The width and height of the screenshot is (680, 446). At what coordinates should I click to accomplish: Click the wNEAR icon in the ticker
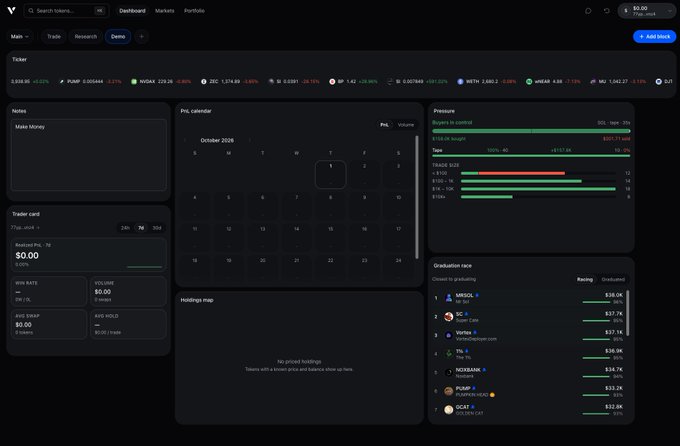529,82
